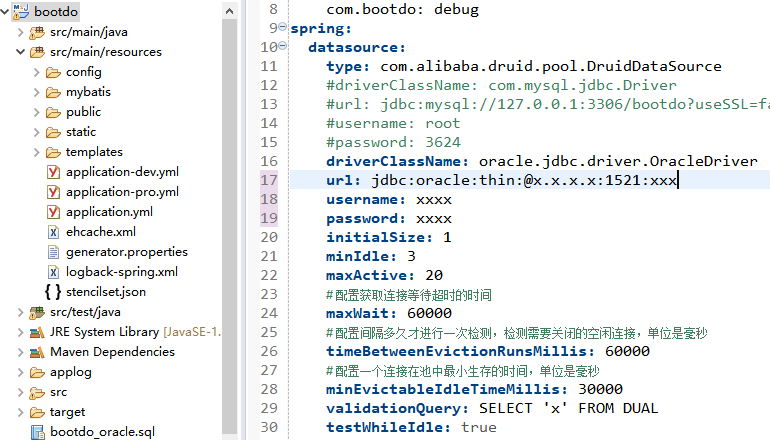Click the 'timeBetweenEvictionRunsMillis: 60000' line
This screenshot has width=770, height=440.
(488, 352)
